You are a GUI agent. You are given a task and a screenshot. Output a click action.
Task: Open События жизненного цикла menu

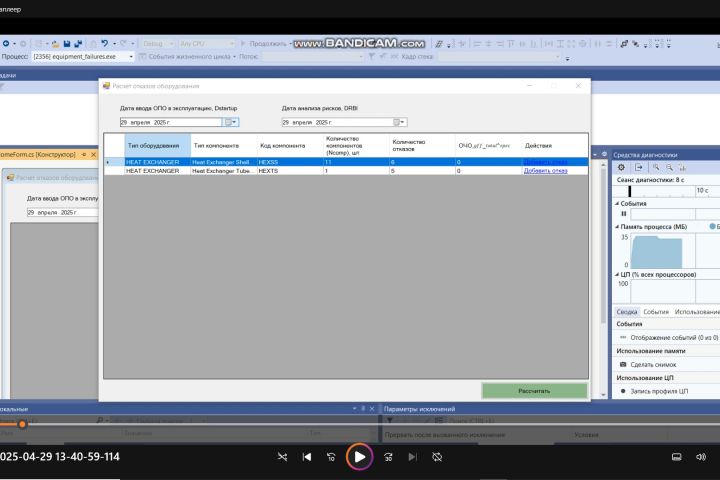pyautogui.click(x=188, y=56)
